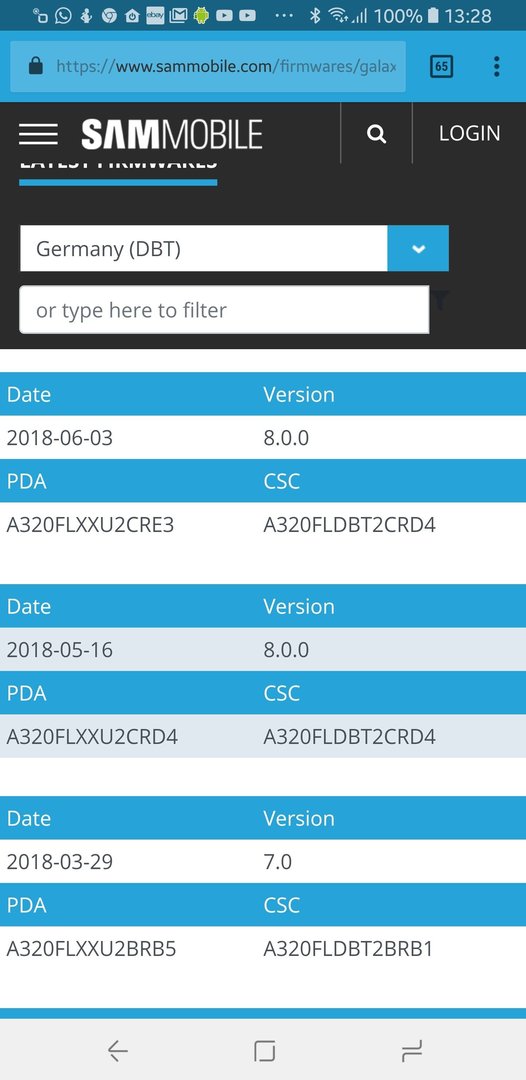Screen dimensions: 526x1080
Task: Click the LOGIN link
Action: [x=470, y=134]
